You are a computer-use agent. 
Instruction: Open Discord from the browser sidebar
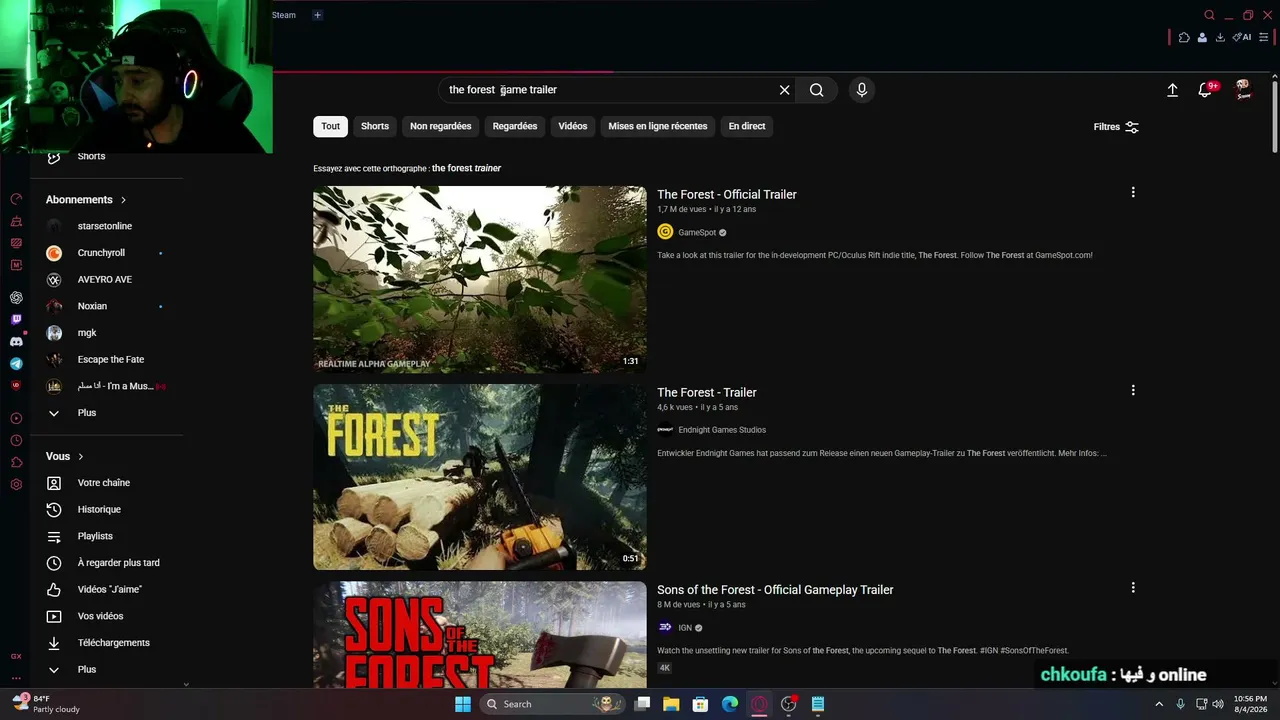click(x=16, y=342)
